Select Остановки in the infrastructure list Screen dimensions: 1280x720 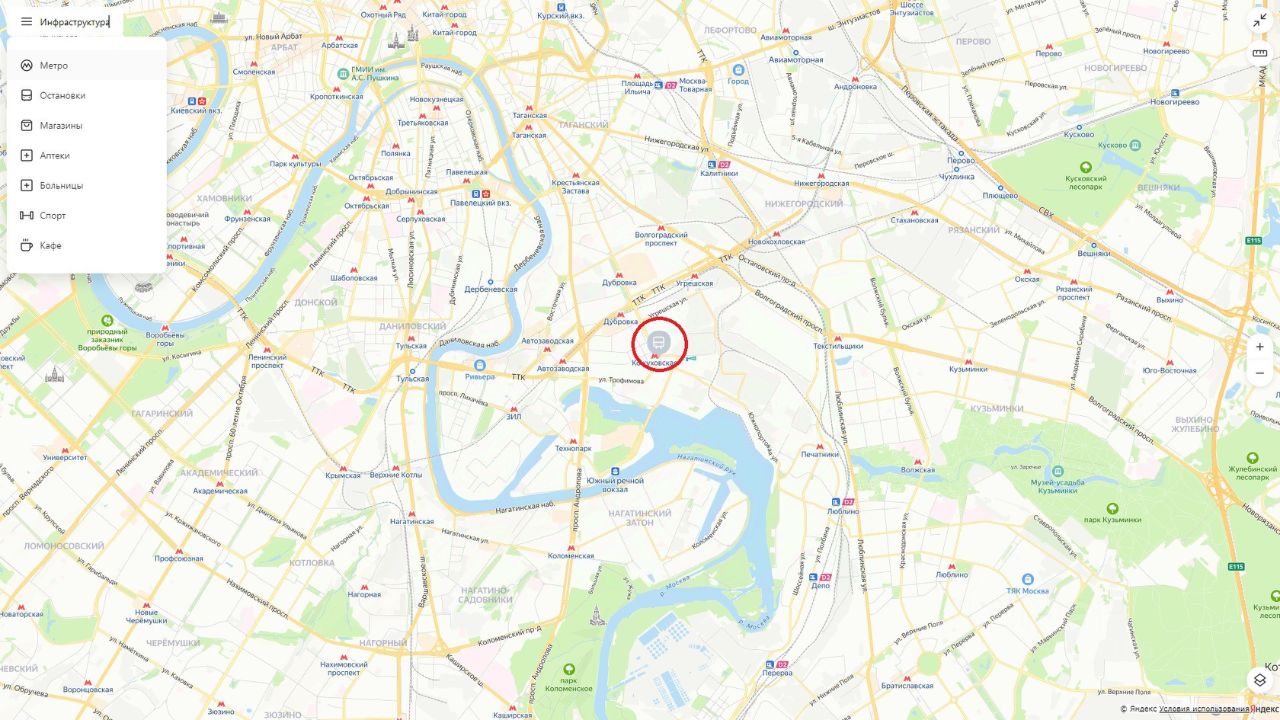tap(87, 95)
